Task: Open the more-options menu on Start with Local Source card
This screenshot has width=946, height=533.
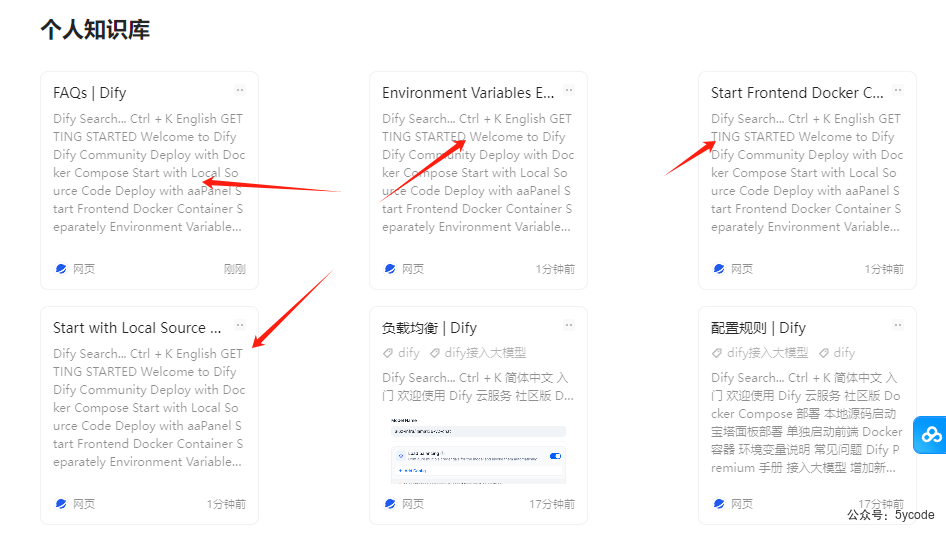Action: pos(240,325)
